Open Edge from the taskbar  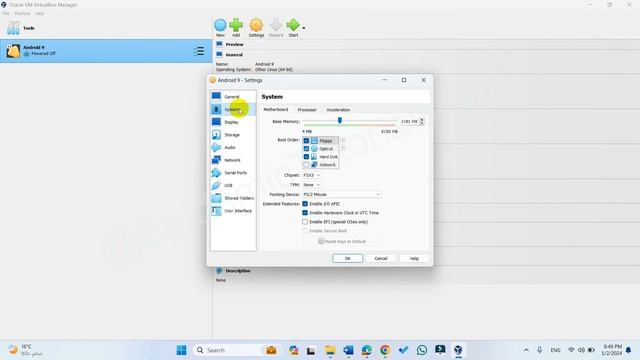pos(367,350)
